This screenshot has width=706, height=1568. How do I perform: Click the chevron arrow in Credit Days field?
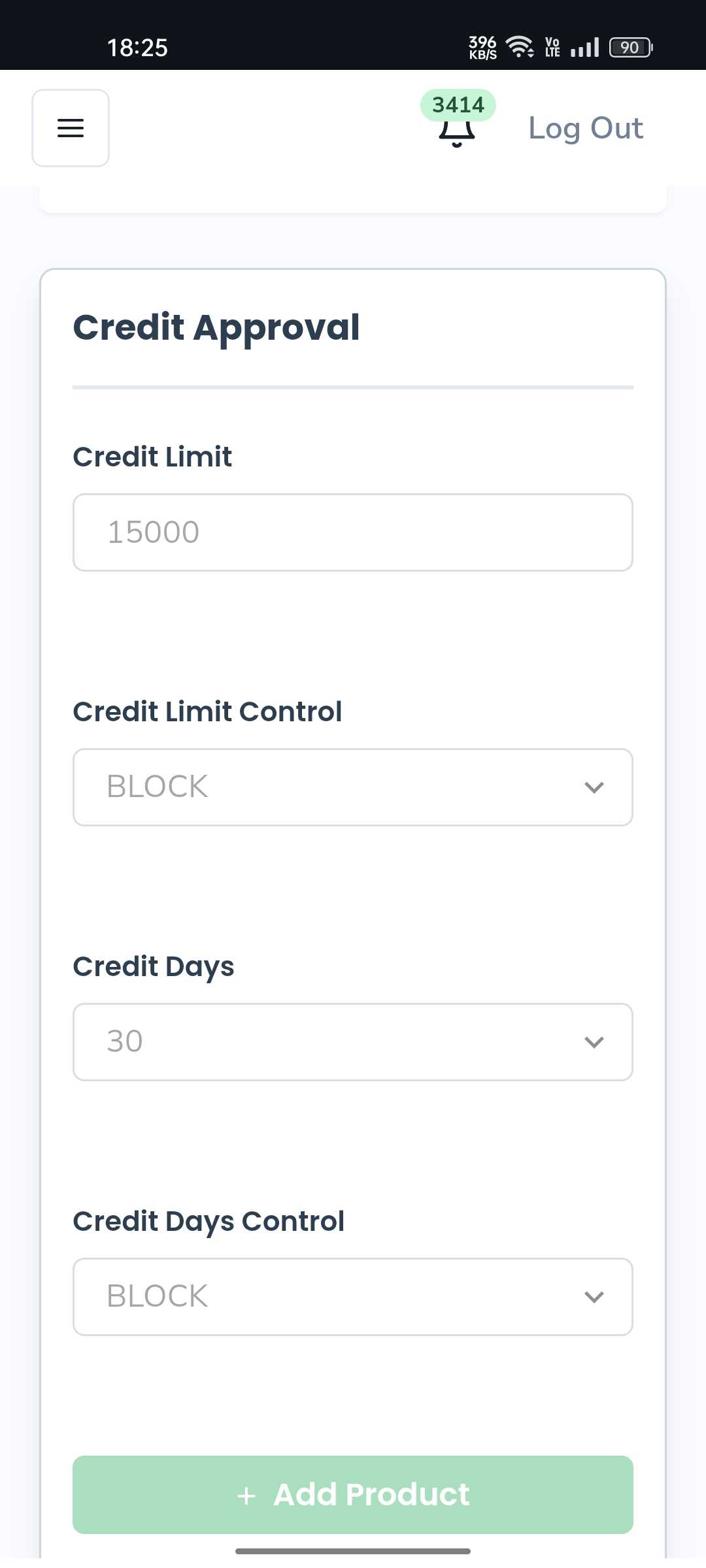594,1042
